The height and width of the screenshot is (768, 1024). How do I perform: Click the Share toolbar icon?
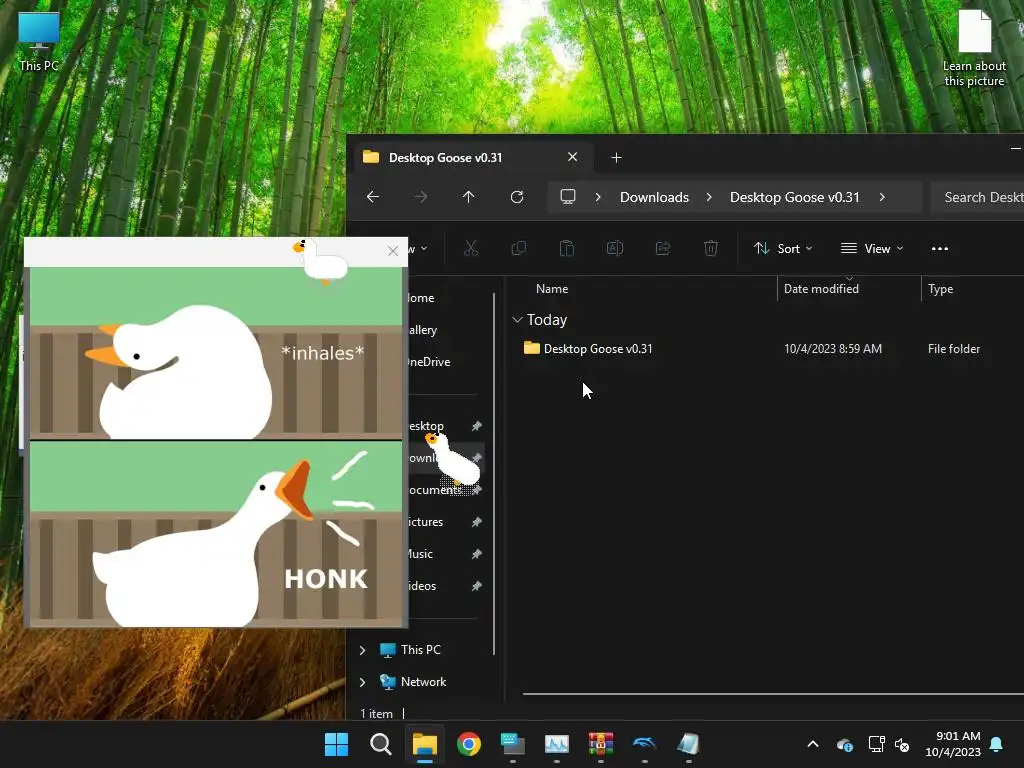663,248
